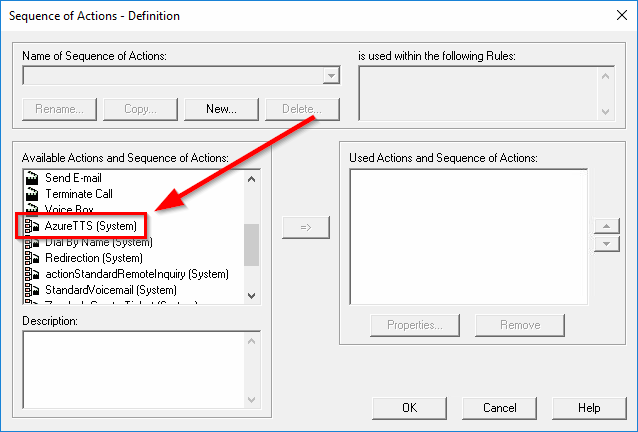Create a sequence with New... button
Screen dimensions: 638x432
[221, 109]
